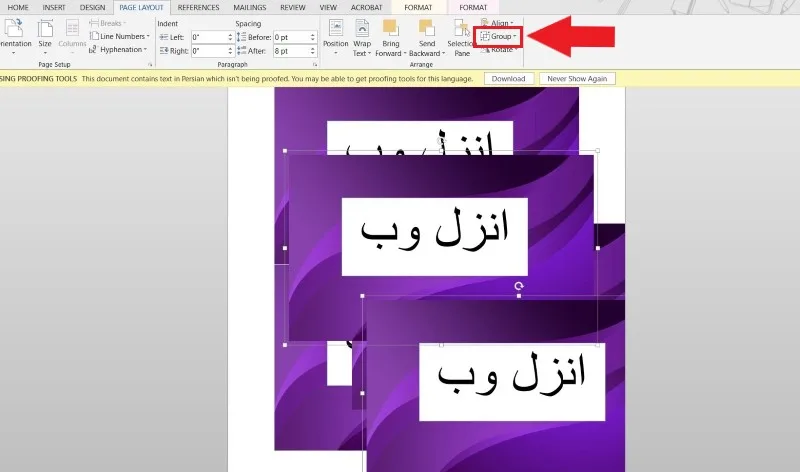
Task: Click the Send Backward icon
Action: (x=427, y=28)
